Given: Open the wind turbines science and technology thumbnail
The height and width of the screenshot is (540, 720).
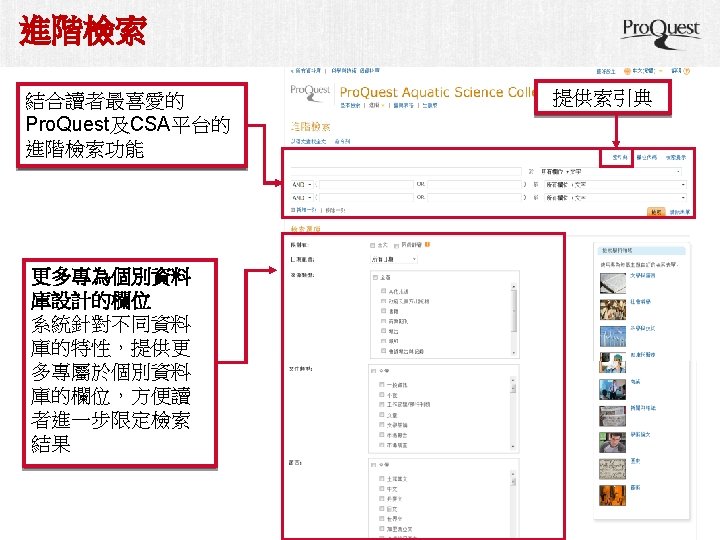Looking at the screenshot, I should click(x=613, y=336).
